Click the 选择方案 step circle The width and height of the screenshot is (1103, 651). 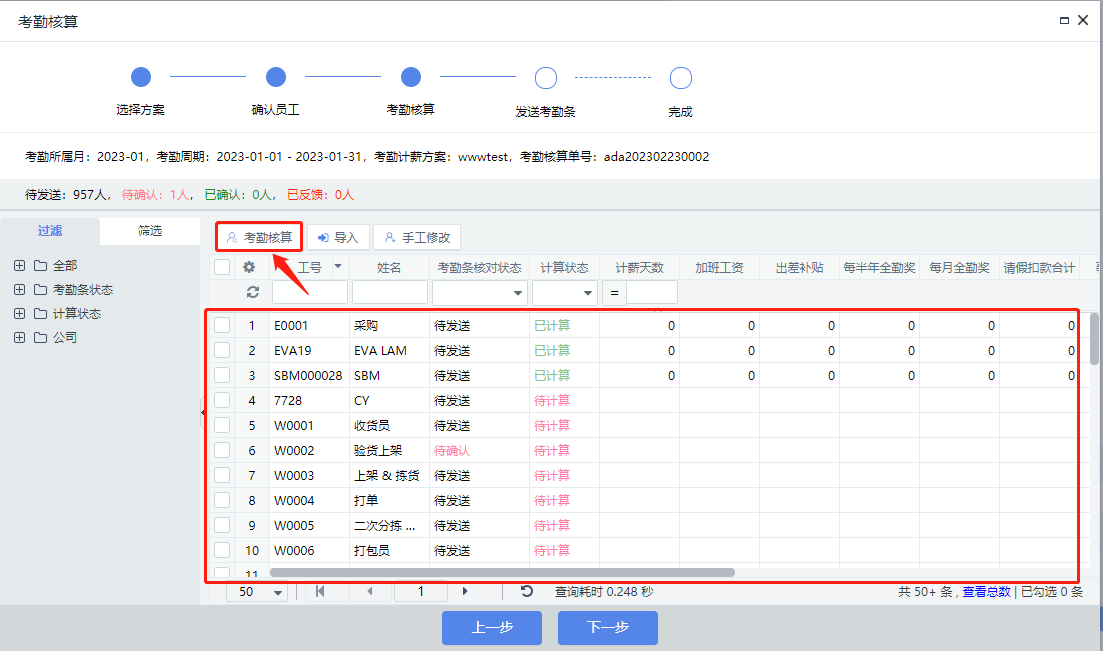141,77
